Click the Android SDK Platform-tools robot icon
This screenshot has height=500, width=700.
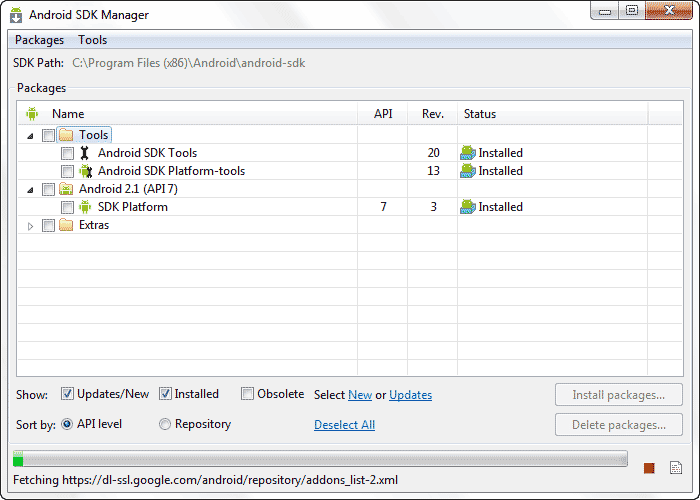tap(85, 171)
